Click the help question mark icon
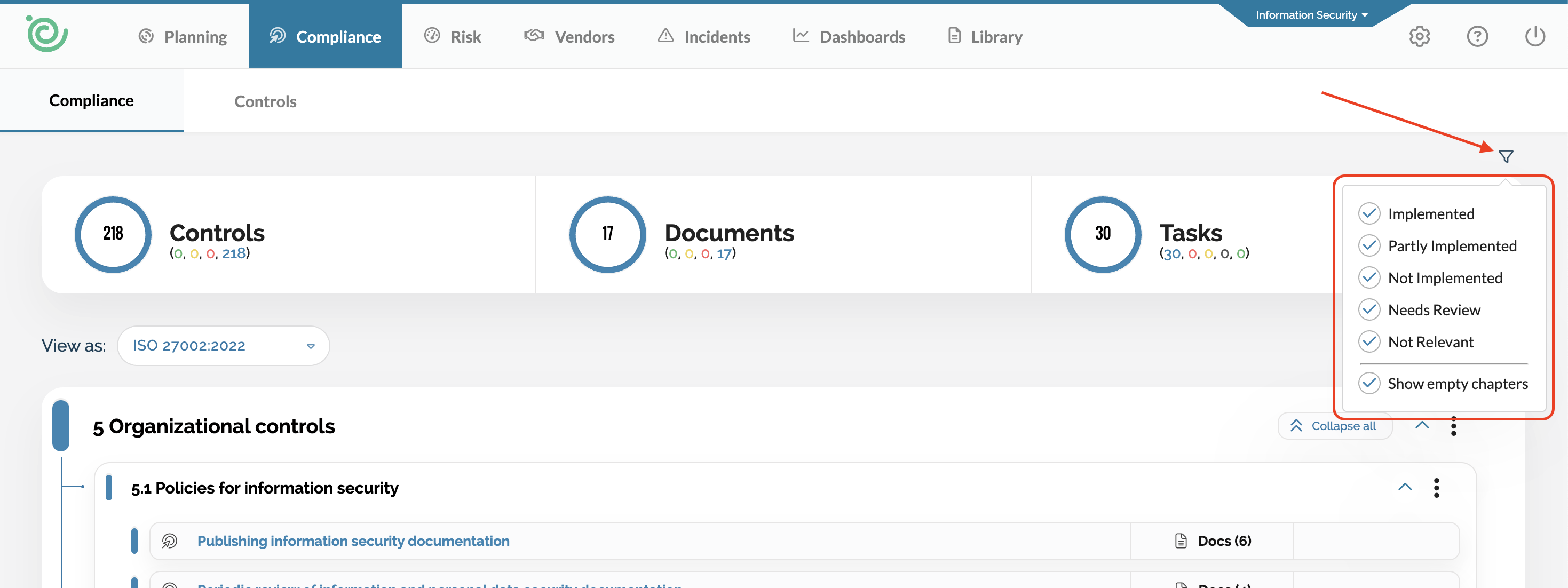The width and height of the screenshot is (1568, 588). 1477,36
